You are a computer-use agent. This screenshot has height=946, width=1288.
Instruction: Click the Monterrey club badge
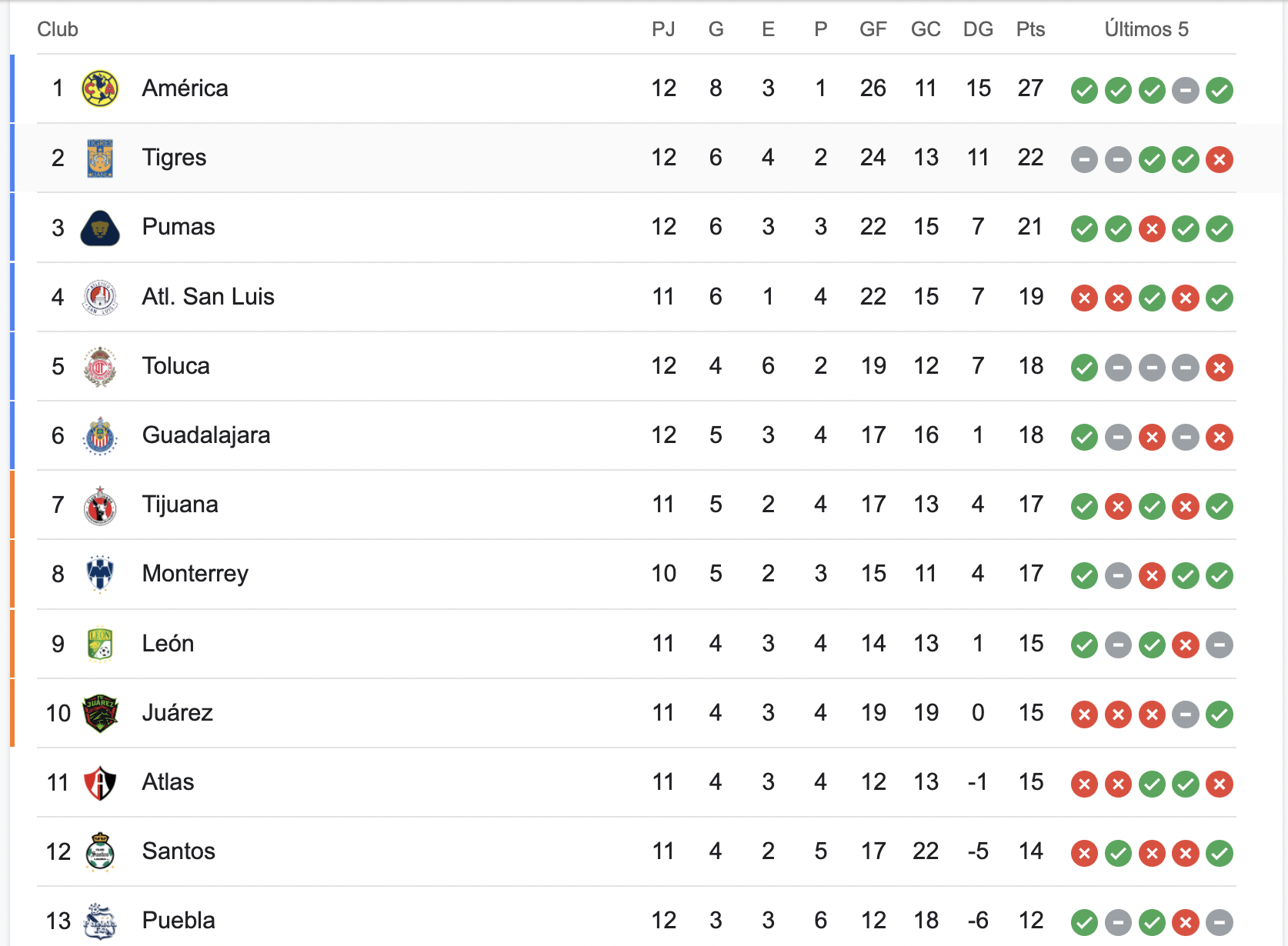(x=100, y=575)
